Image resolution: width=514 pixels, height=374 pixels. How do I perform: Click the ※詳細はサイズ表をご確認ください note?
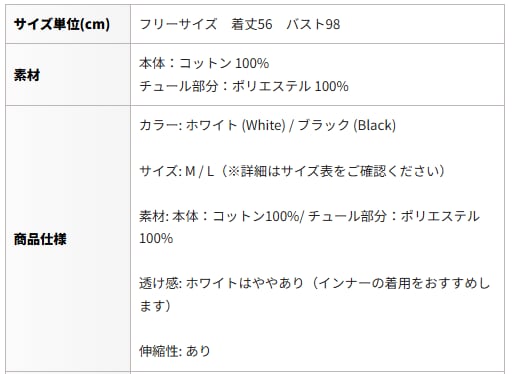click(336, 171)
